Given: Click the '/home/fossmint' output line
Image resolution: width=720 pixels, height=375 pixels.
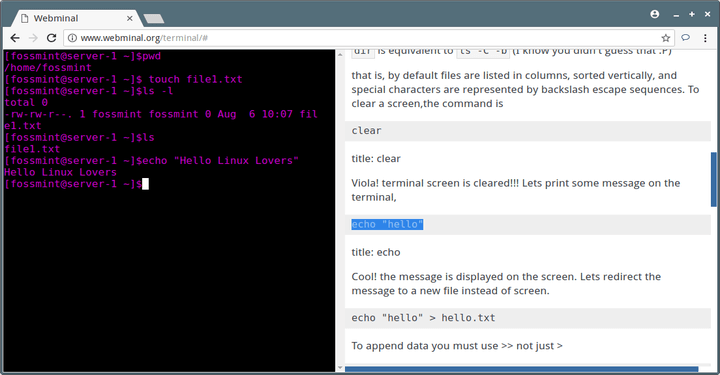Looking at the screenshot, I should coord(48,68).
